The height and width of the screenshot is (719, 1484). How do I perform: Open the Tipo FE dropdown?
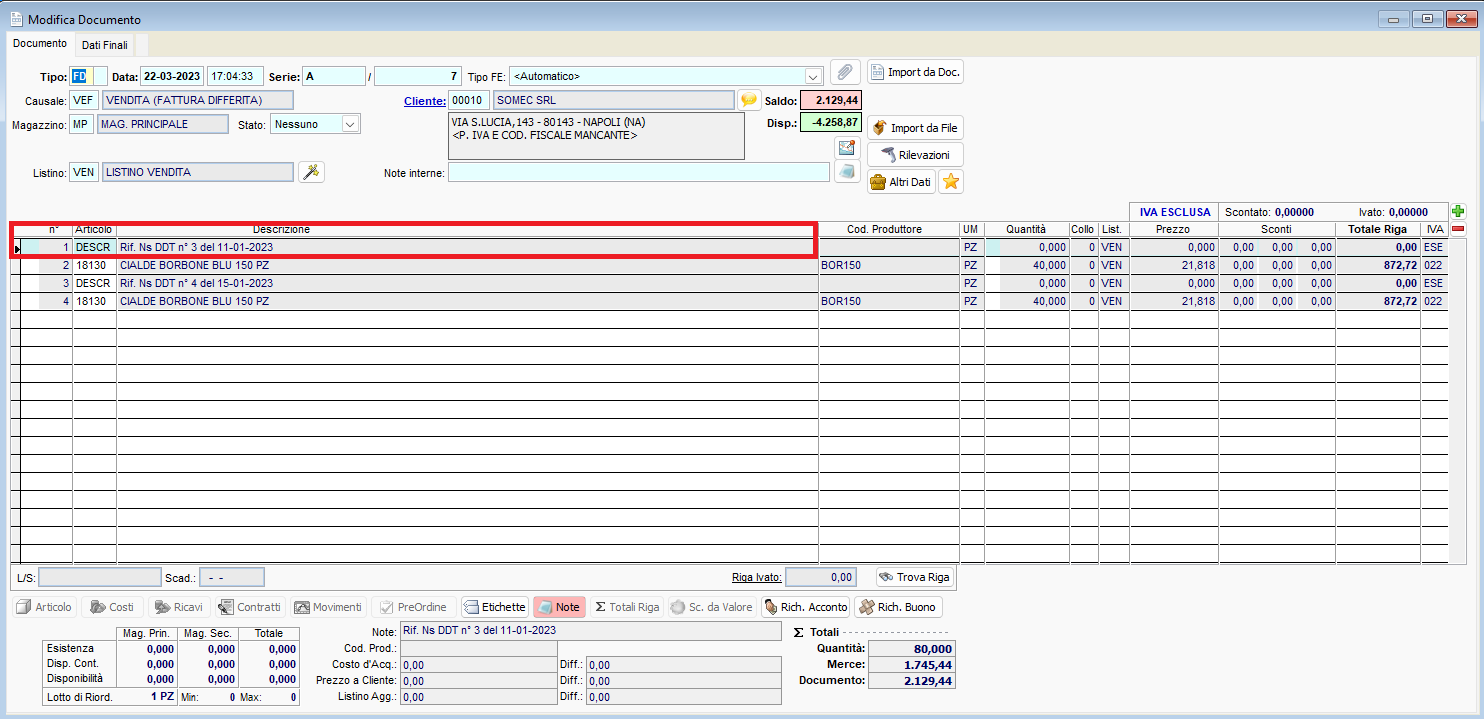pyautogui.click(x=812, y=76)
